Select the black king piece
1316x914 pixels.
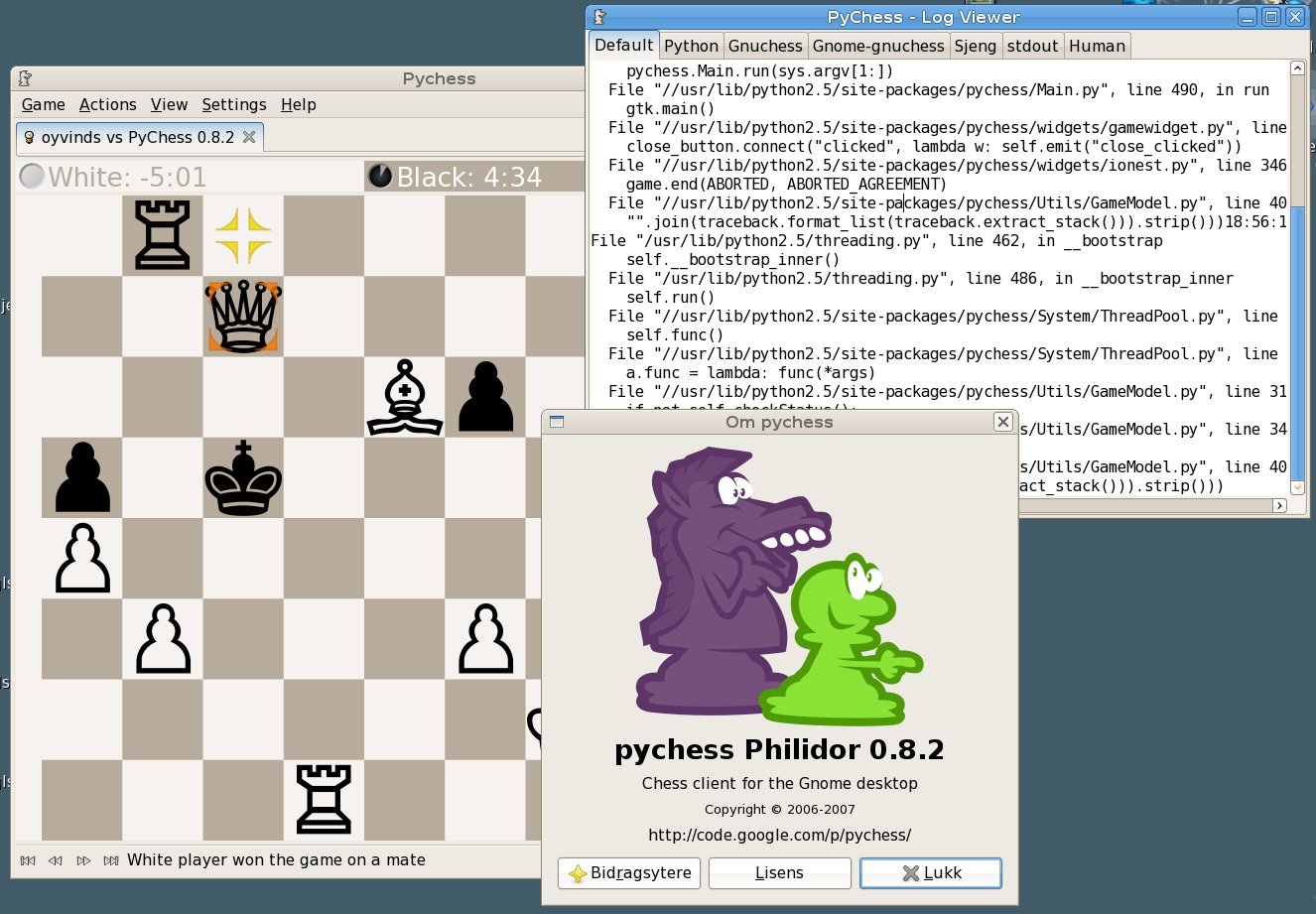coord(243,477)
